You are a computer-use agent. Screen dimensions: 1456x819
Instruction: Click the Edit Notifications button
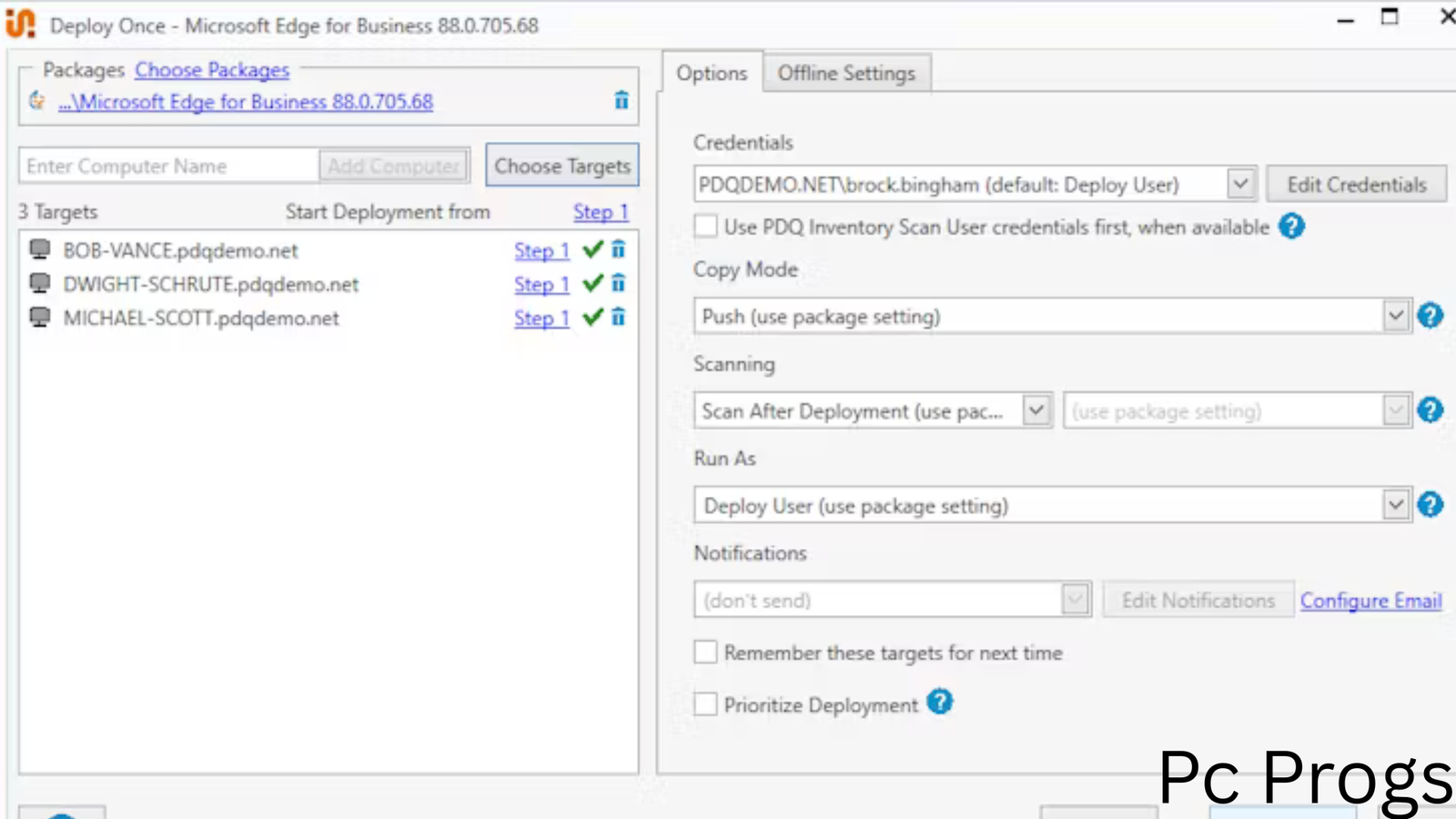(x=1198, y=601)
